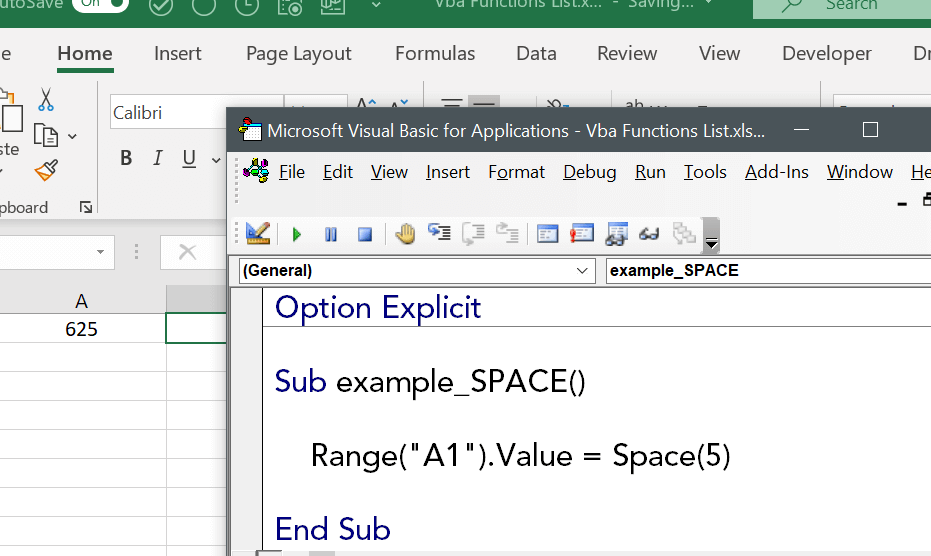Screen dimensions: 931x556
Task: Expand the Underline style dropdown
Action: 216,160
